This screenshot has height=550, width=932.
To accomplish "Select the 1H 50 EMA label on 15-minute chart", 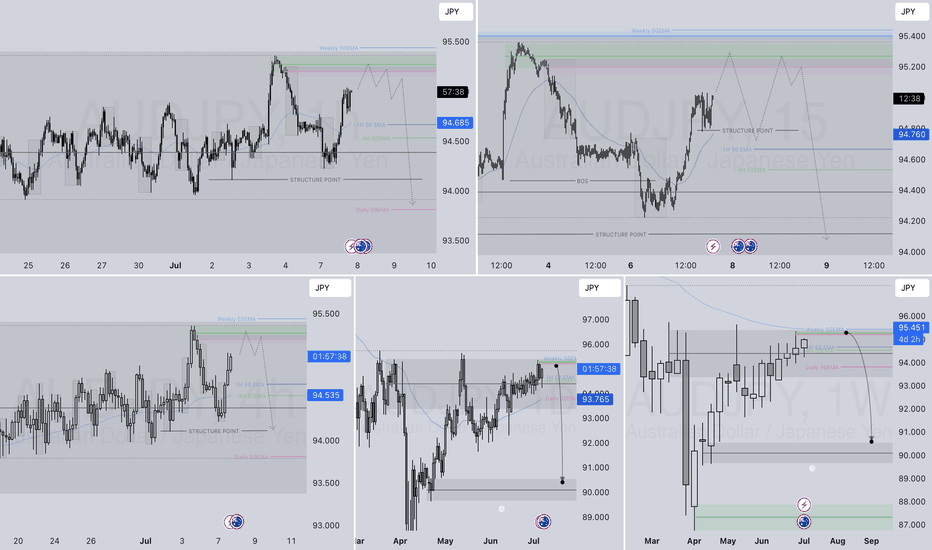I will tap(737, 149).
